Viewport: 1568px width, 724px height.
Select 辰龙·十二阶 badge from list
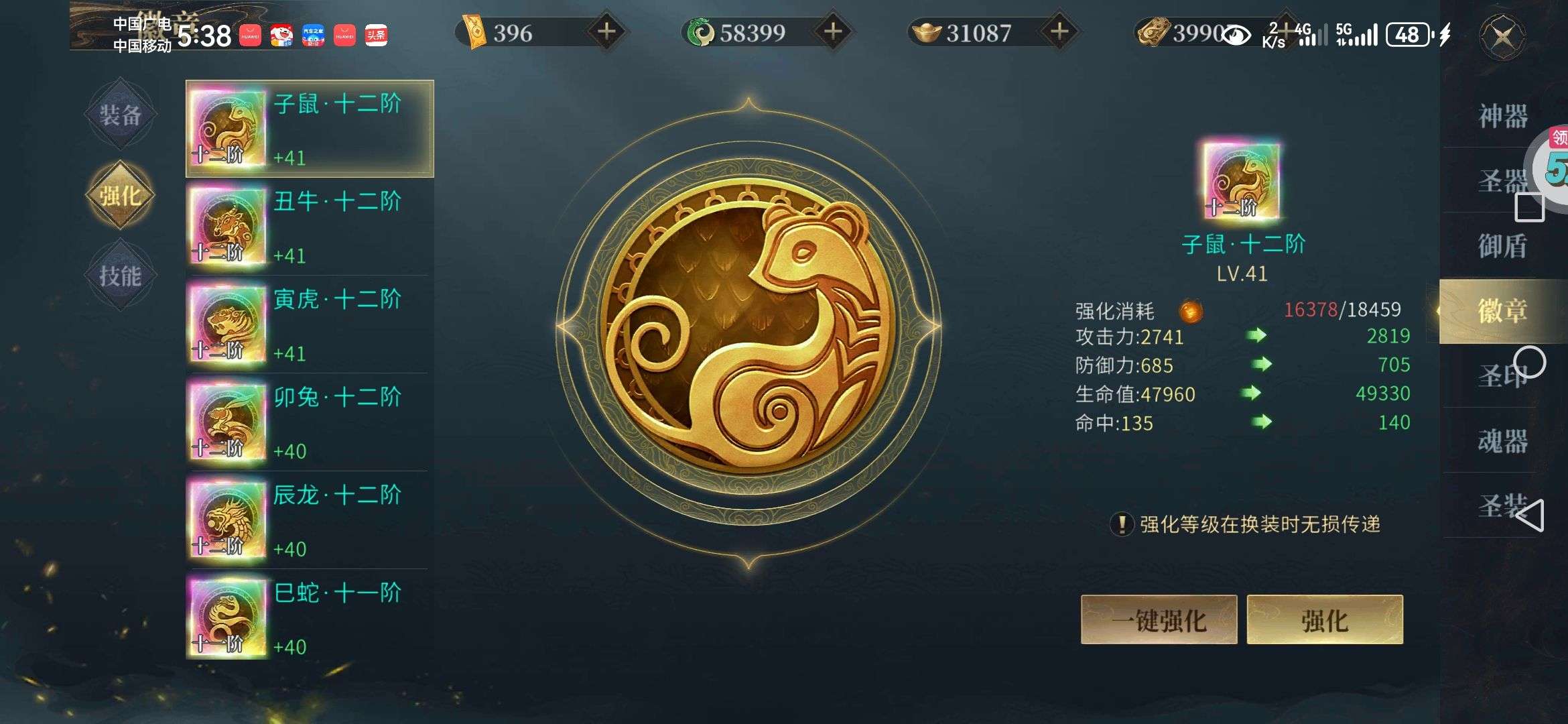point(309,520)
